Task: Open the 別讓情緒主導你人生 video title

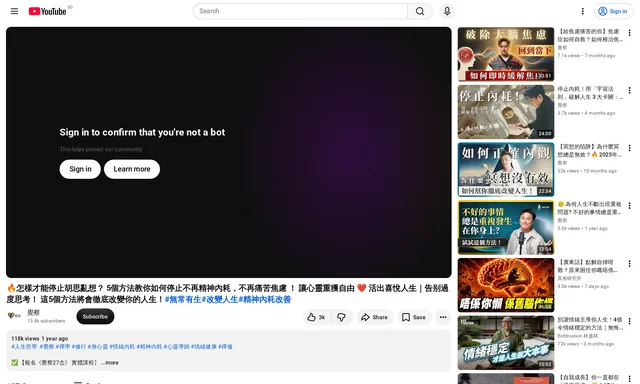Action: coord(590,323)
